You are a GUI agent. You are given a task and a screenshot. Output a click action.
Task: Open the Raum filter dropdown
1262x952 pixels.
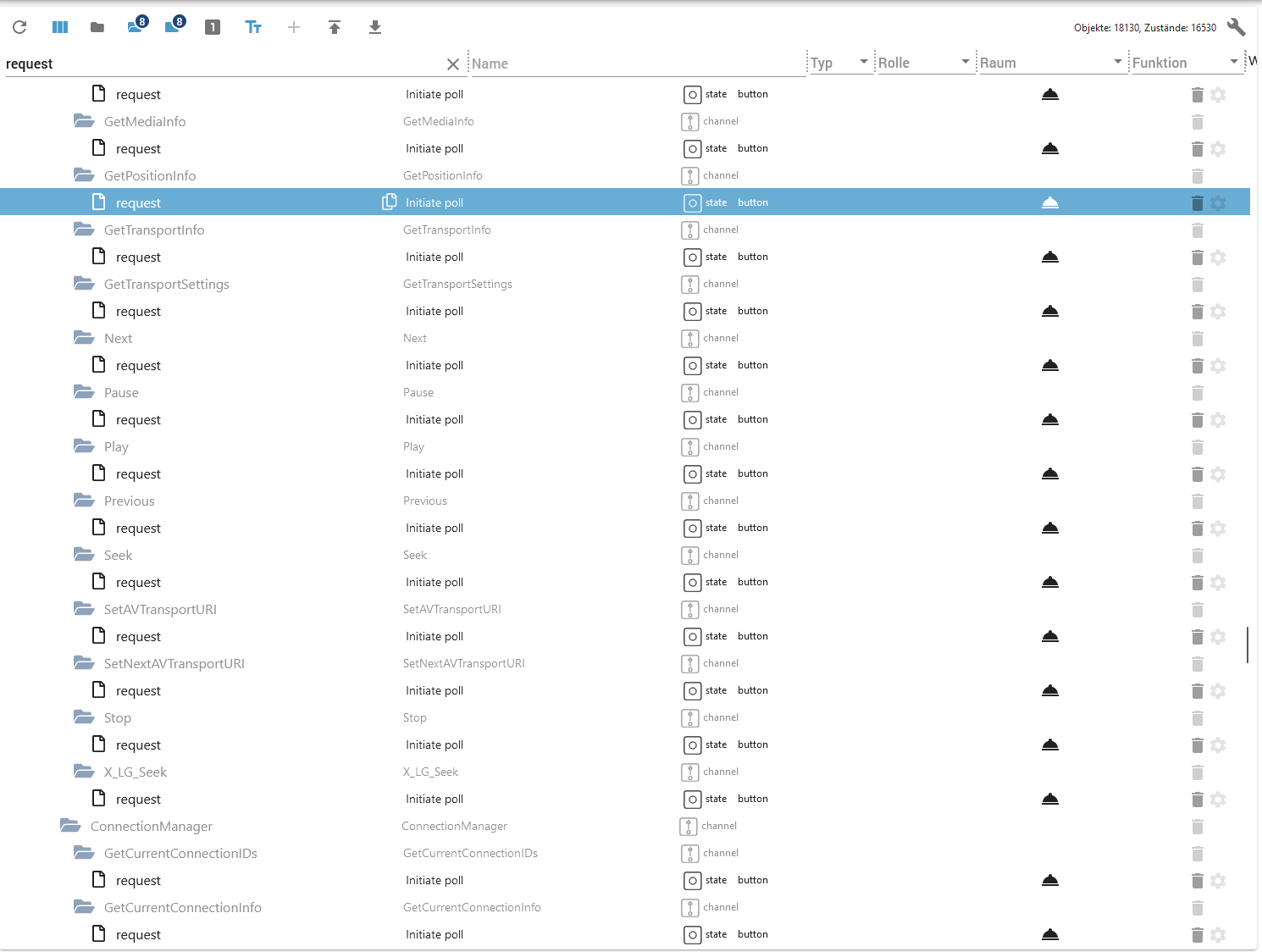coord(1052,63)
